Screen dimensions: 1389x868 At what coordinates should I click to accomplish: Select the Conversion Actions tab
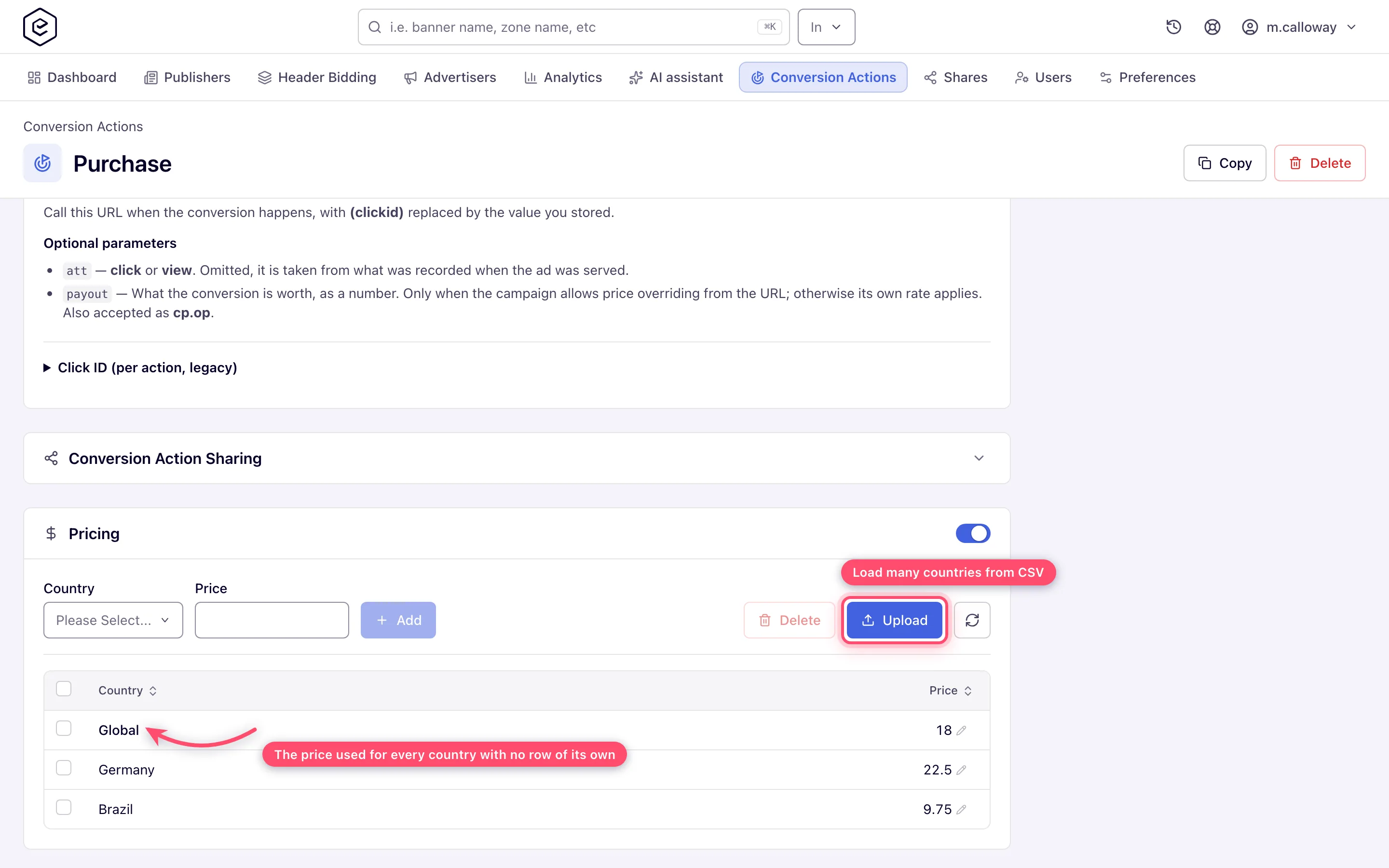823,77
